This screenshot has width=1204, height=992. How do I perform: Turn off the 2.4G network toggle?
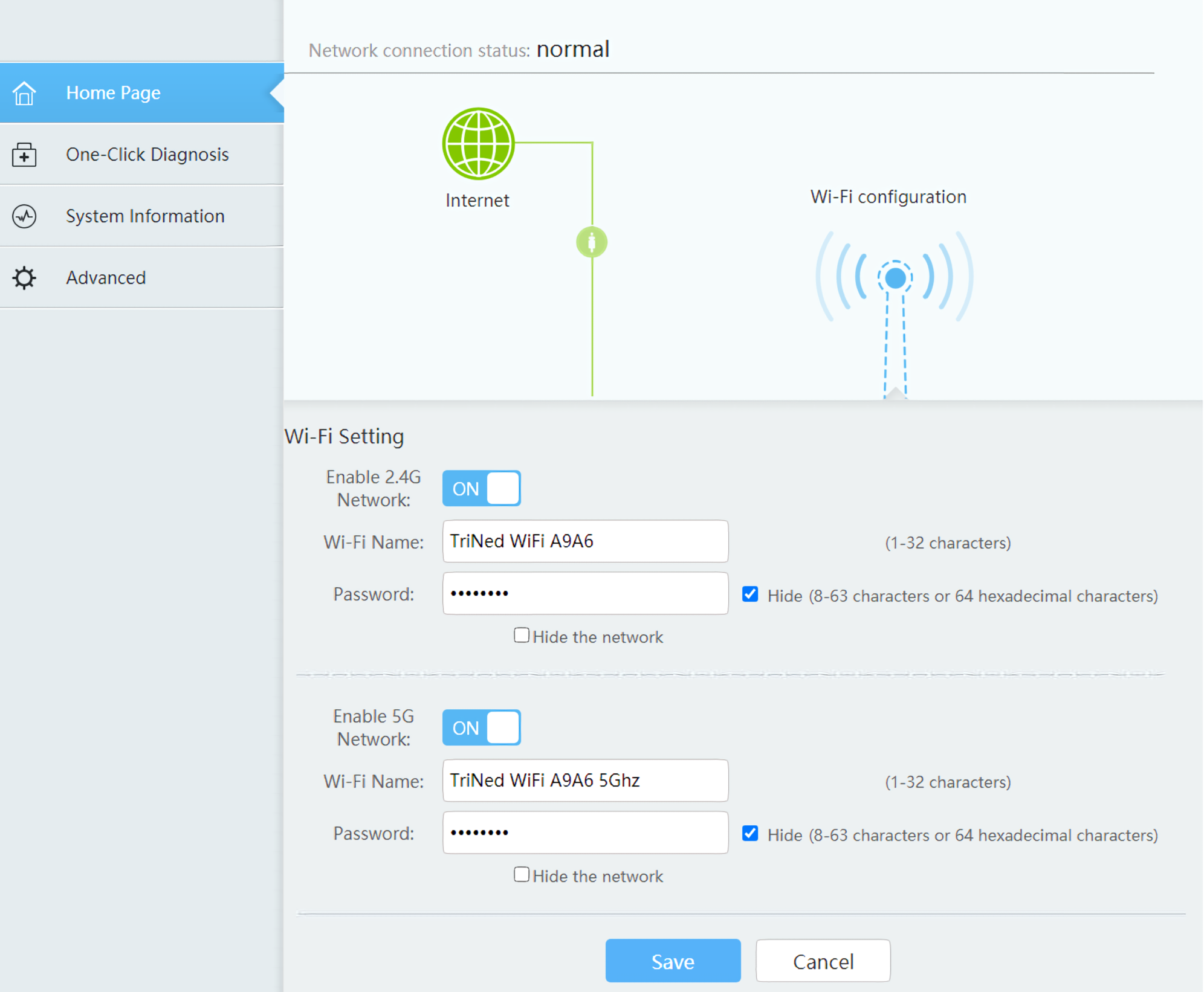[x=481, y=488]
